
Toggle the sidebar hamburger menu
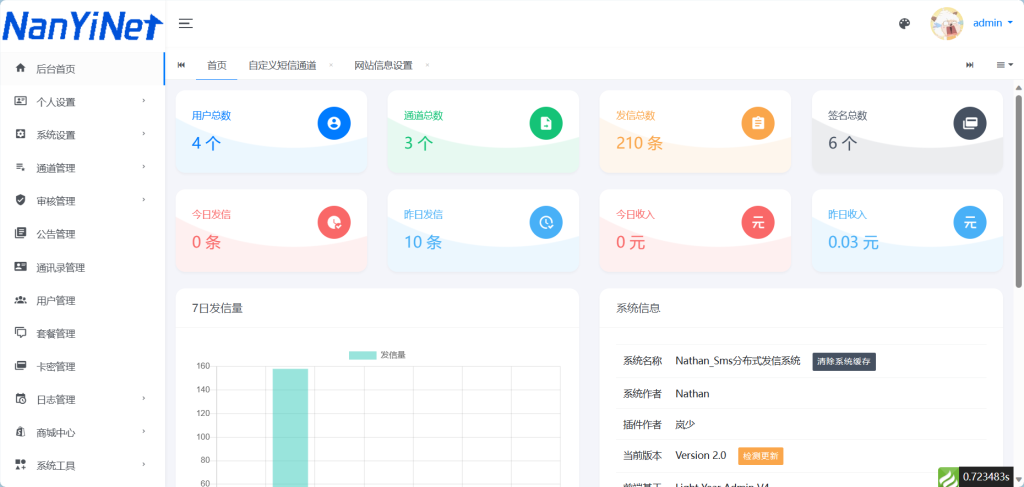185,24
